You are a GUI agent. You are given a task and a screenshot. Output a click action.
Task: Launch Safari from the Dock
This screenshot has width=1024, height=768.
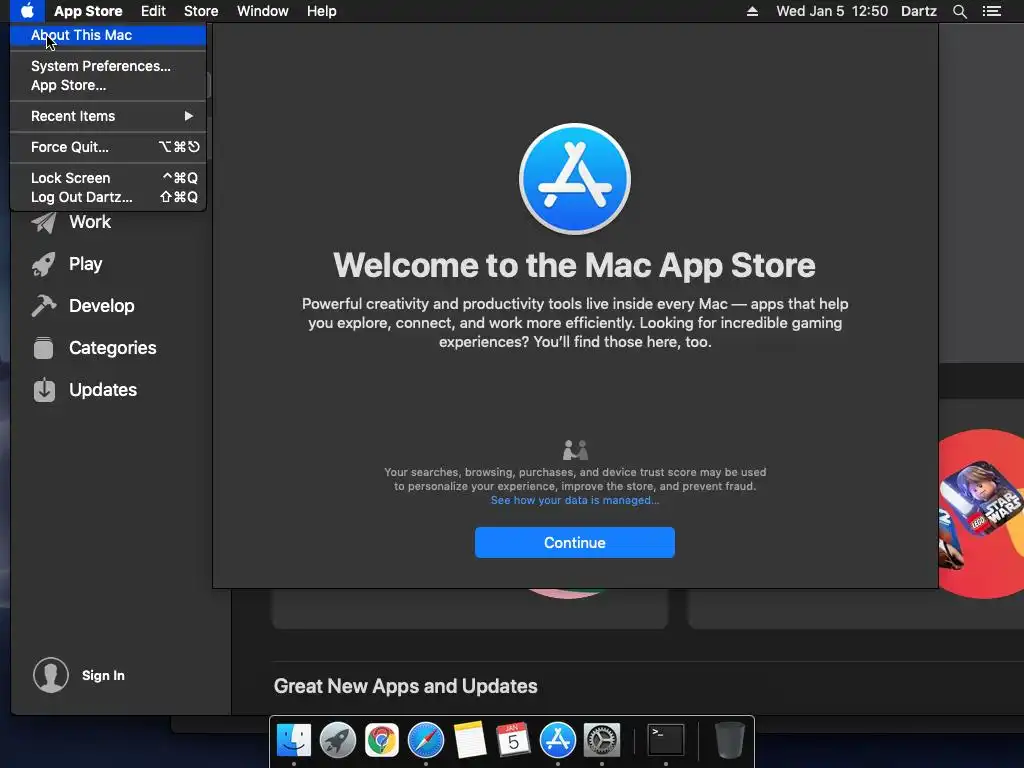pos(426,740)
